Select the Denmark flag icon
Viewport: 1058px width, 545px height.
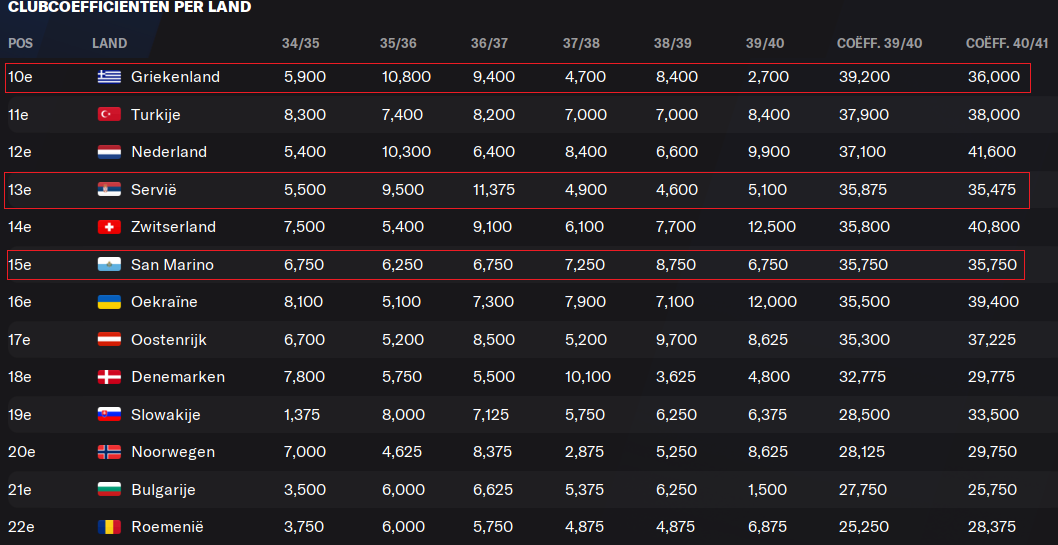click(109, 377)
